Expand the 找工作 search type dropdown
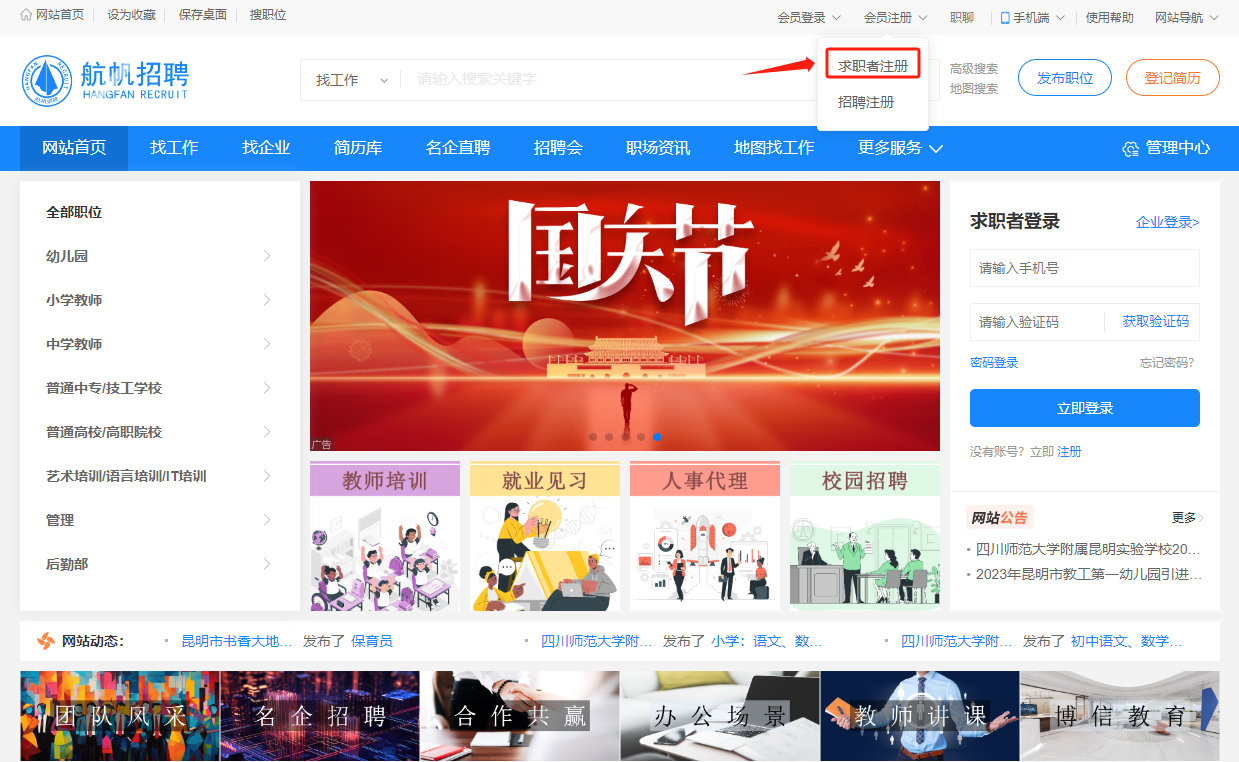Image resolution: width=1239 pixels, height=762 pixels. (352, 80)
